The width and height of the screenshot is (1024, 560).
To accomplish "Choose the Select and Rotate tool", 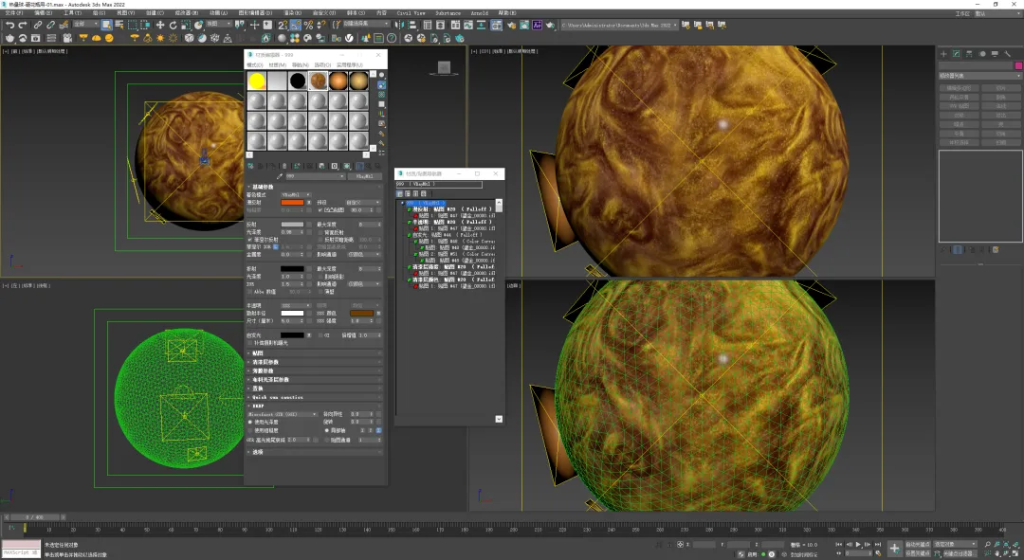I will 173,25.
